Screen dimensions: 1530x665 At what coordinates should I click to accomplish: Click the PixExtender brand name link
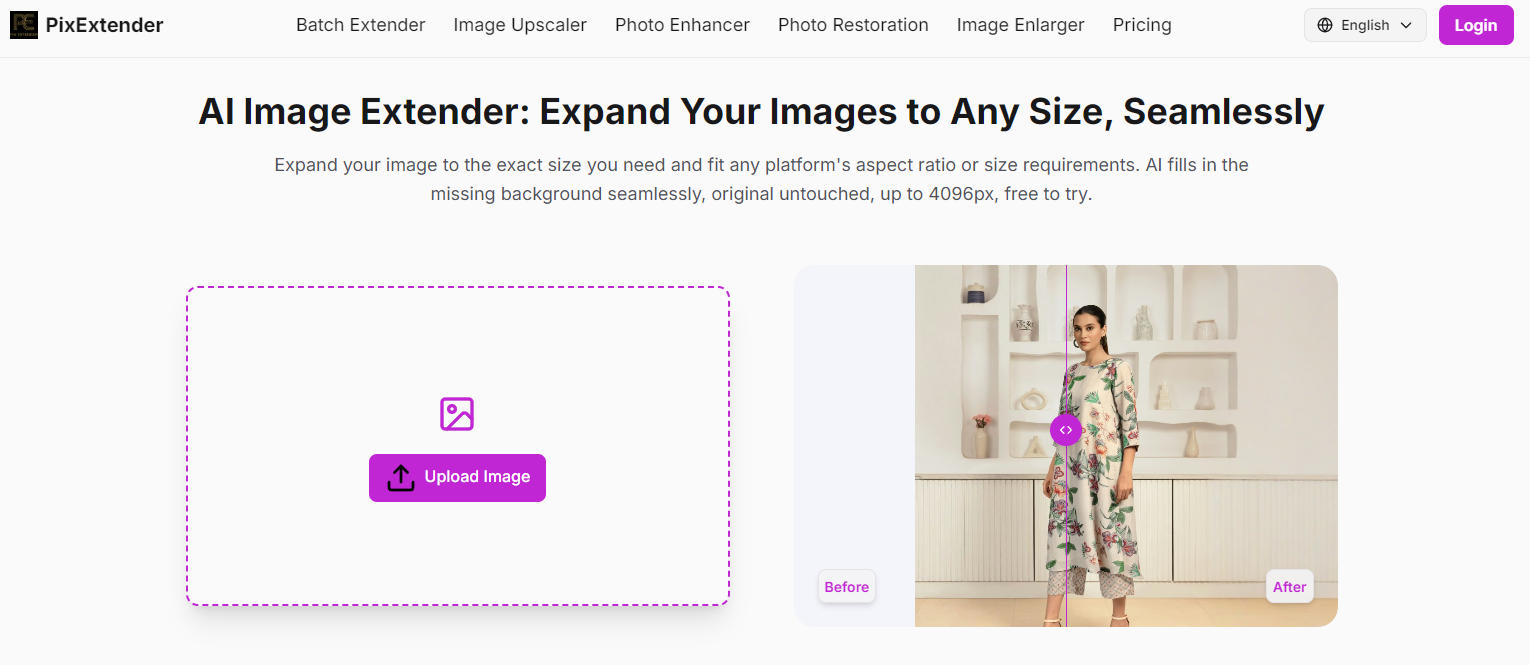coord(104,25)
